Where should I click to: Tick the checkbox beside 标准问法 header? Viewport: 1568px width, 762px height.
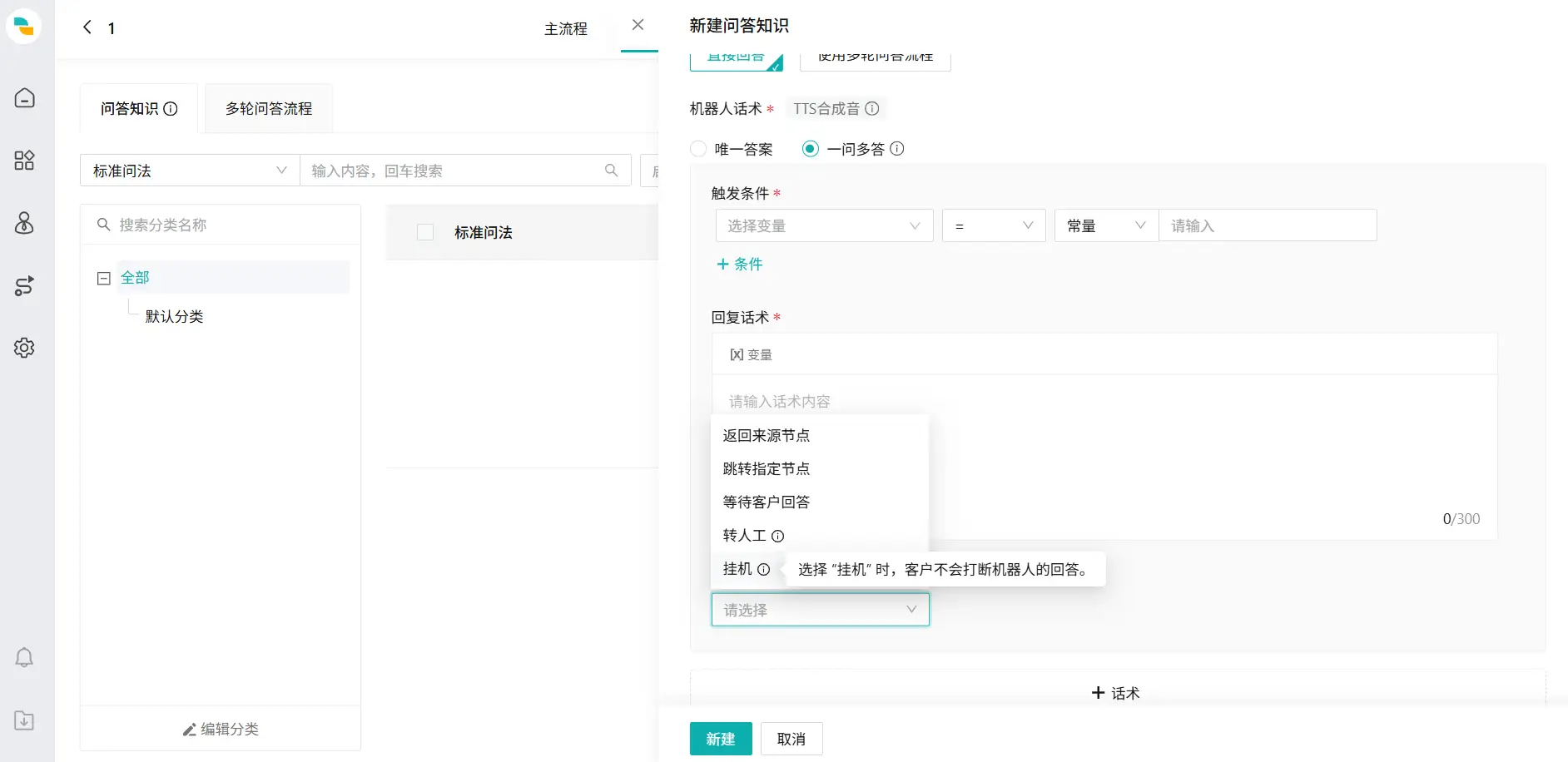pos(425,232)
